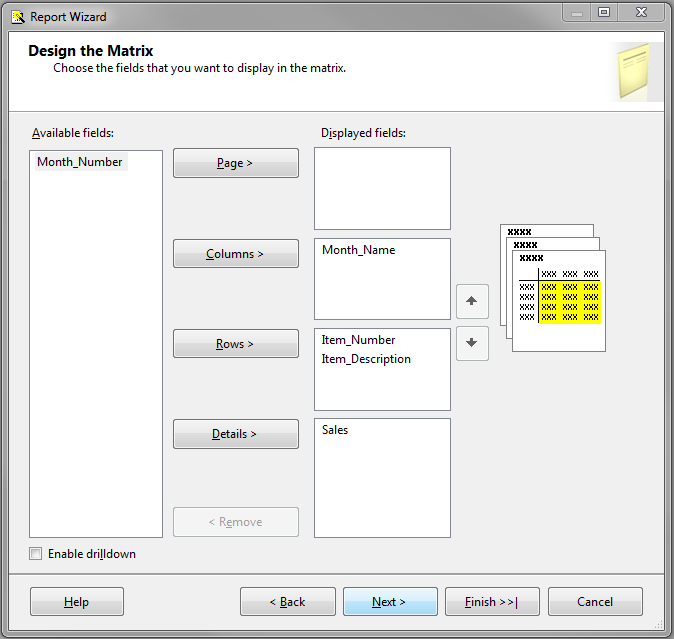Click the move up arrow button

[x=472, y=300]
